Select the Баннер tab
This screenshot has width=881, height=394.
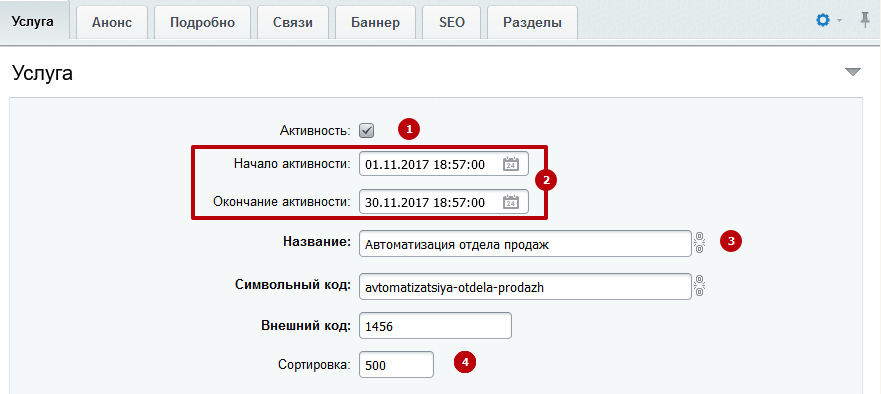pos(375,22)
